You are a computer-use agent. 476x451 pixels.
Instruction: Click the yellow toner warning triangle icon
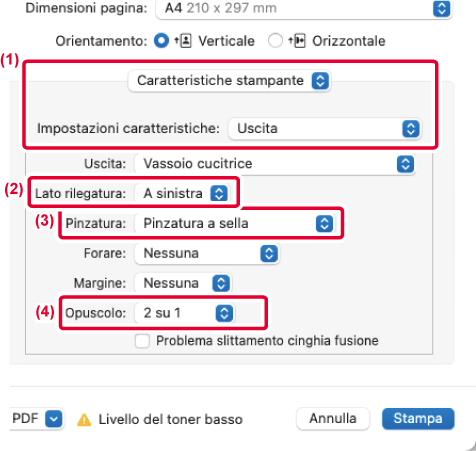(84, 420)
